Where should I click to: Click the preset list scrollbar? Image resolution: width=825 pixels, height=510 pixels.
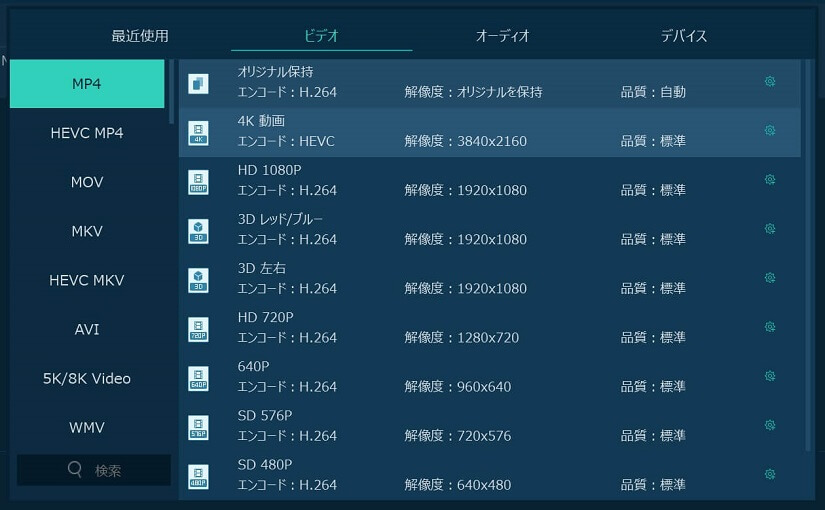[x=808, y=255]
